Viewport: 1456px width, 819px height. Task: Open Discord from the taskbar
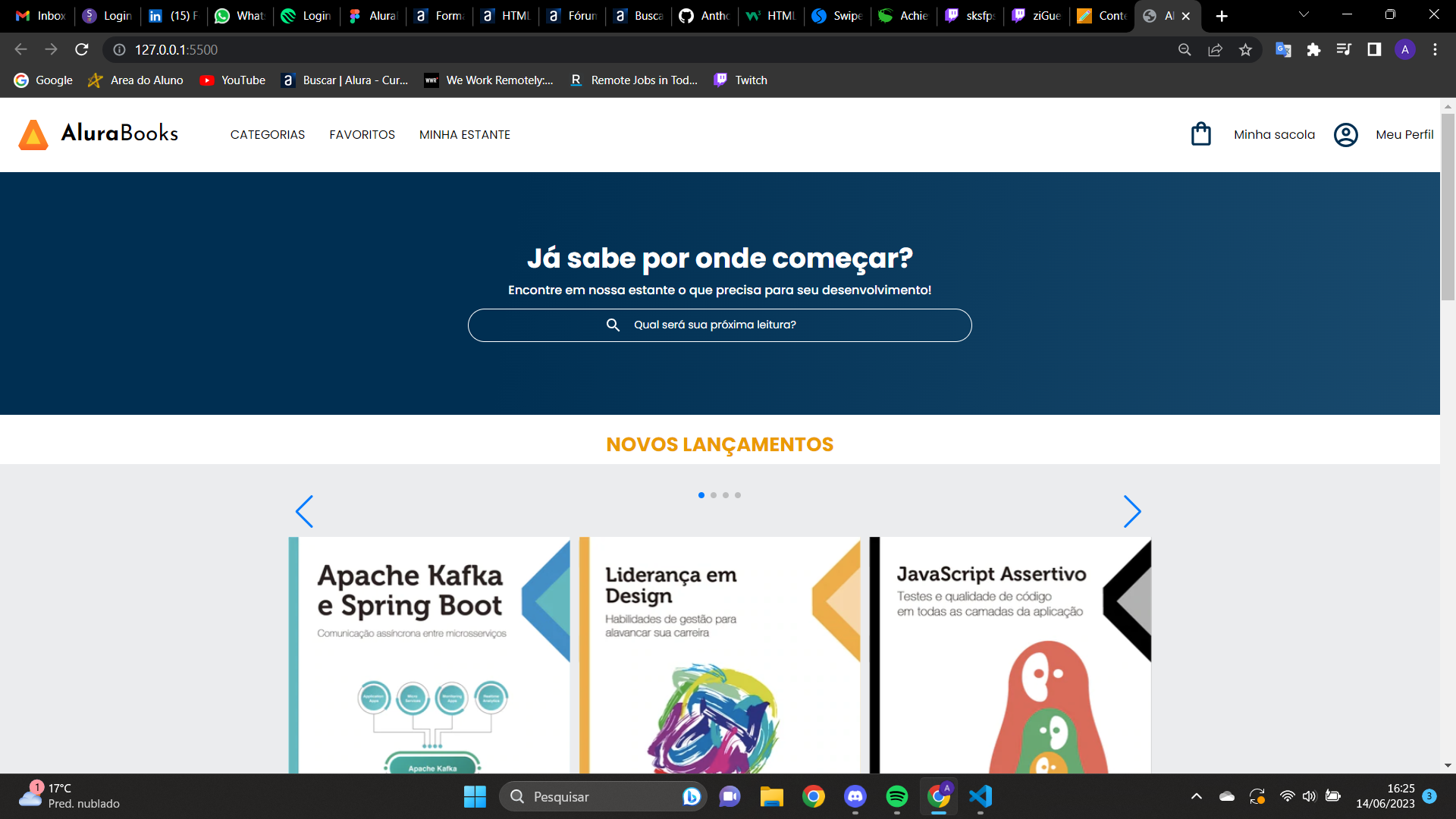855,796
